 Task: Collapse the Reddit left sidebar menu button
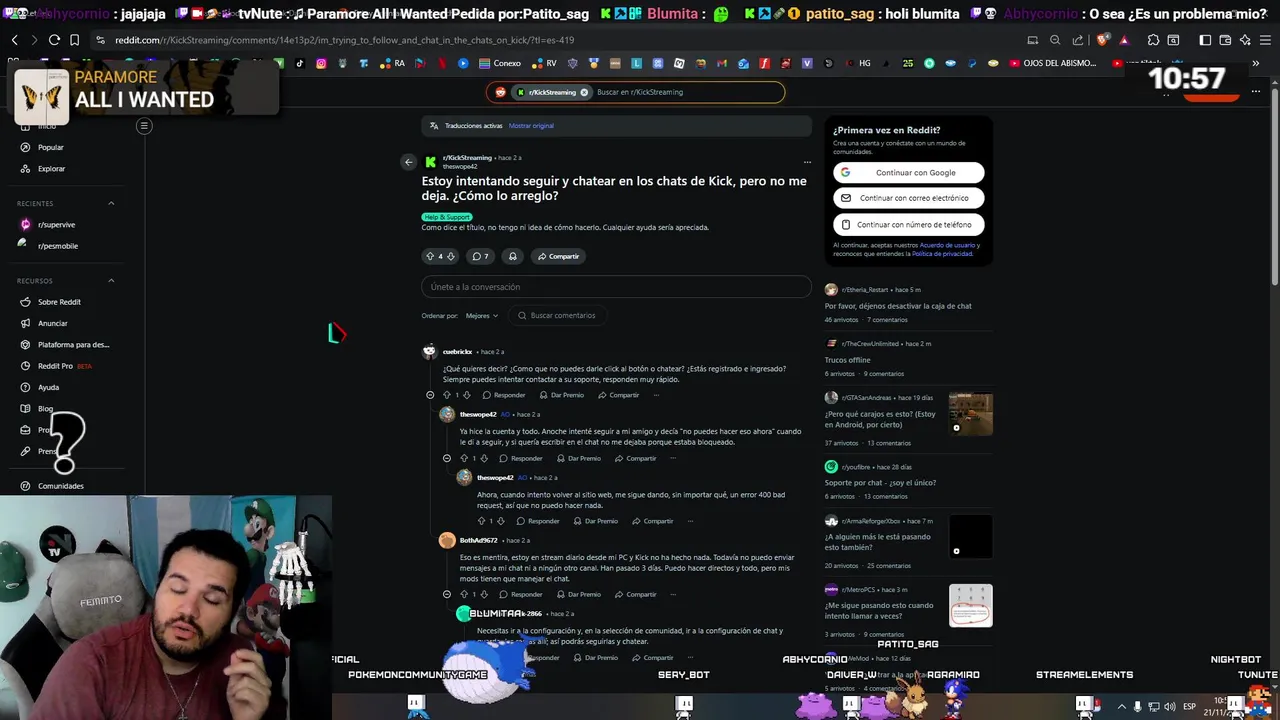point(144,126)
